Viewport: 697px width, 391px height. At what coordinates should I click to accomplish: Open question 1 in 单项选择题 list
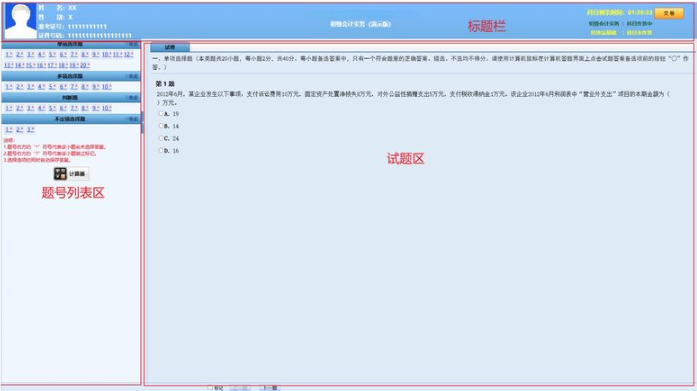9,55
